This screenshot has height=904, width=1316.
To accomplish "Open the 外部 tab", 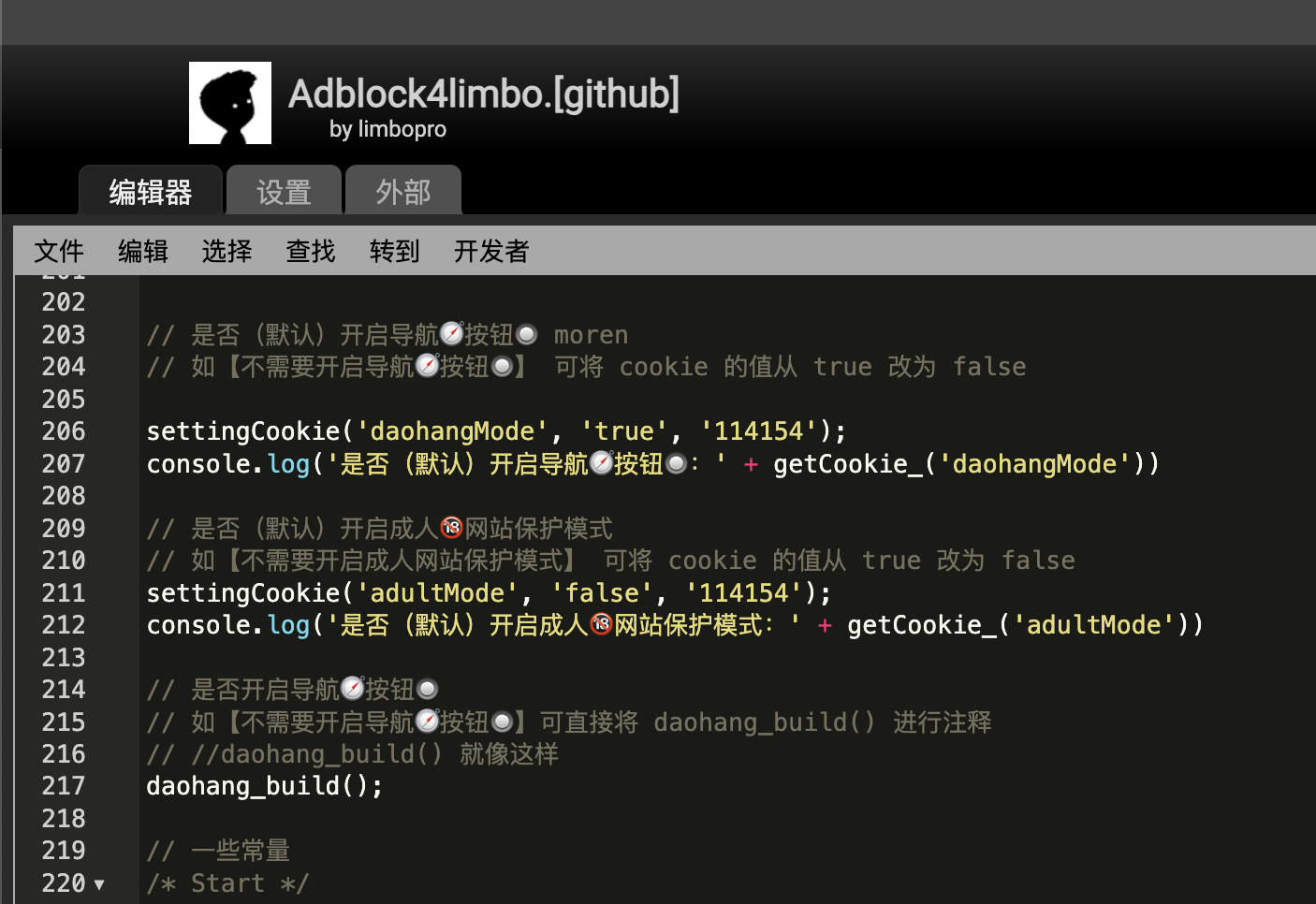I will [403, 191].
